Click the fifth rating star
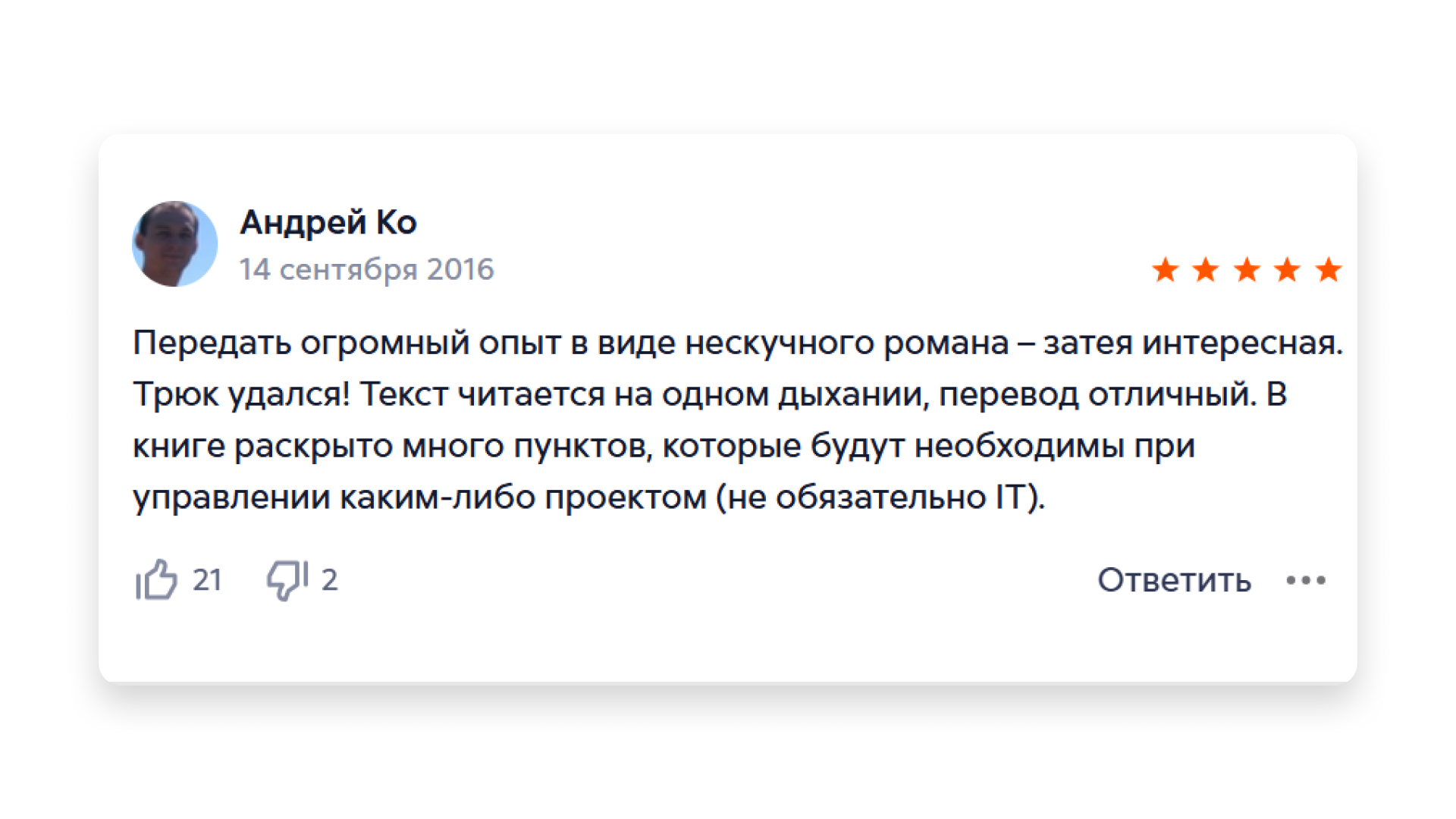 coord(1328,270)
